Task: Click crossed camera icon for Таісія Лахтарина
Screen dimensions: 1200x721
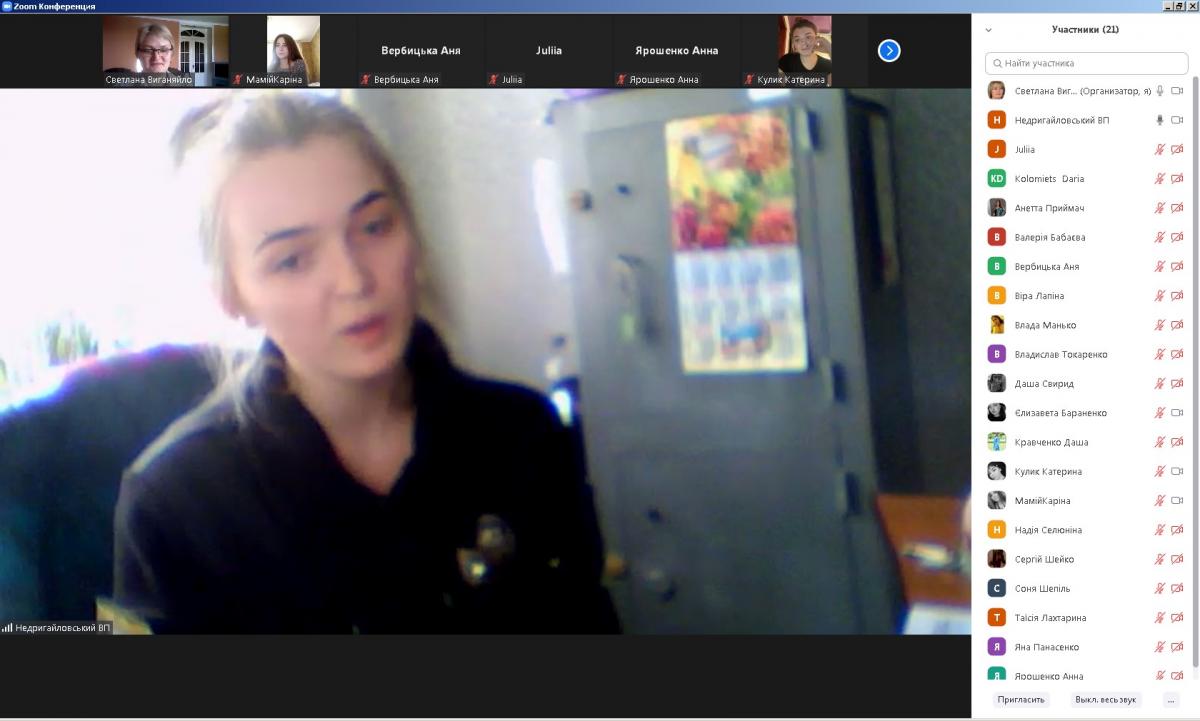Action: (x=1177, y=617)
